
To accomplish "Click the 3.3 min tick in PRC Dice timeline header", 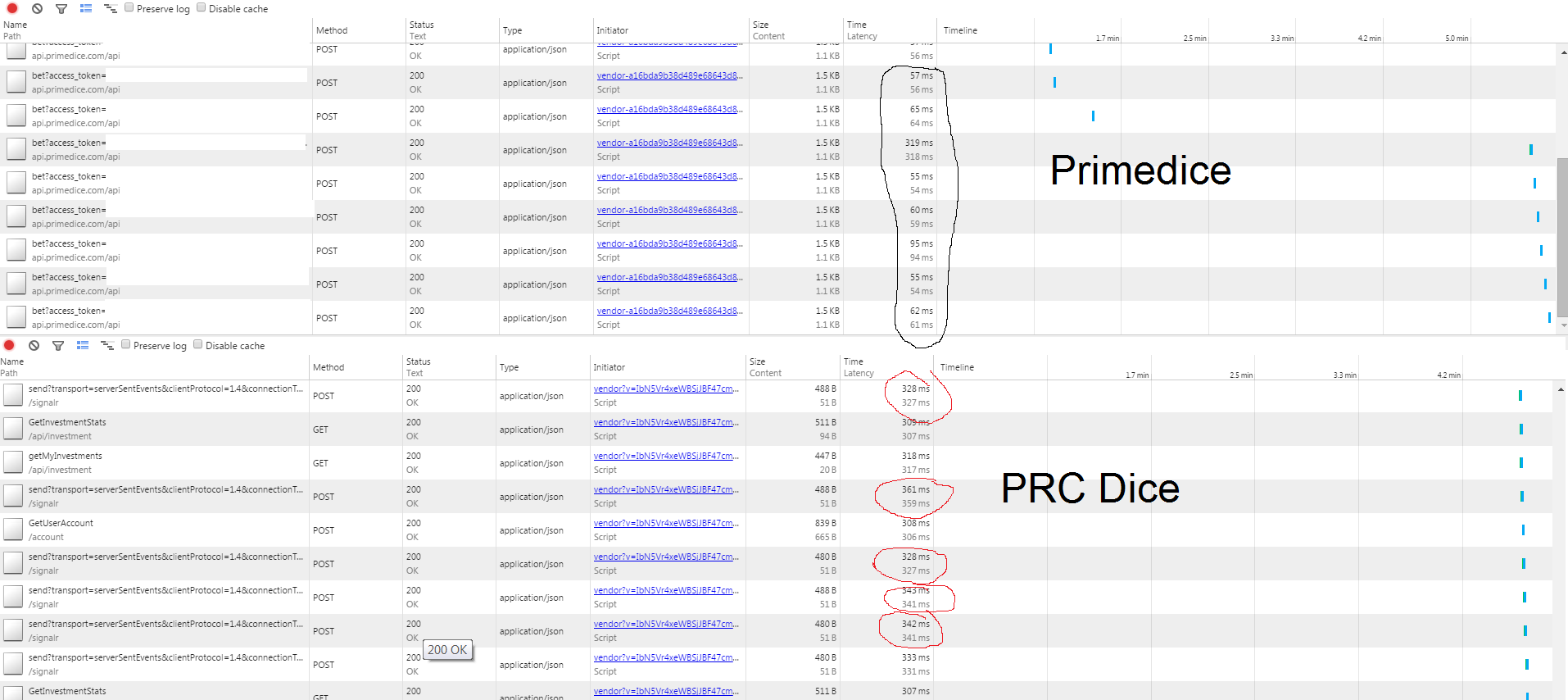I will pyautogui.click(x=1344, y=375).
